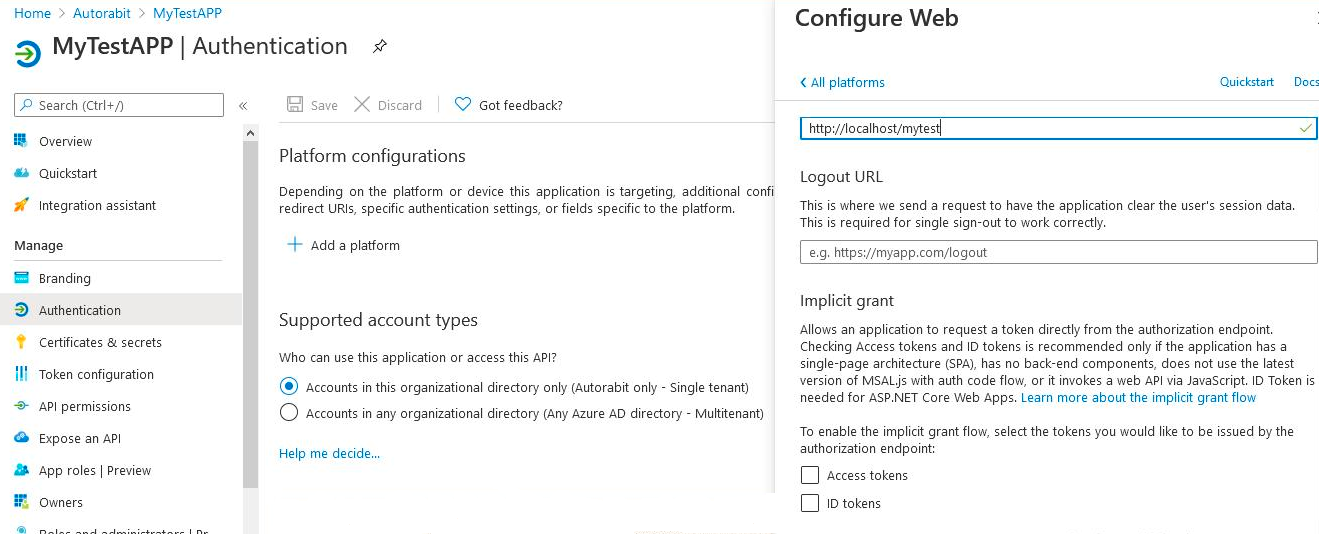Click the Overview grid icon in the sidebar
The width and height of the screenshot is (1319, 534).
pos(21,141)
